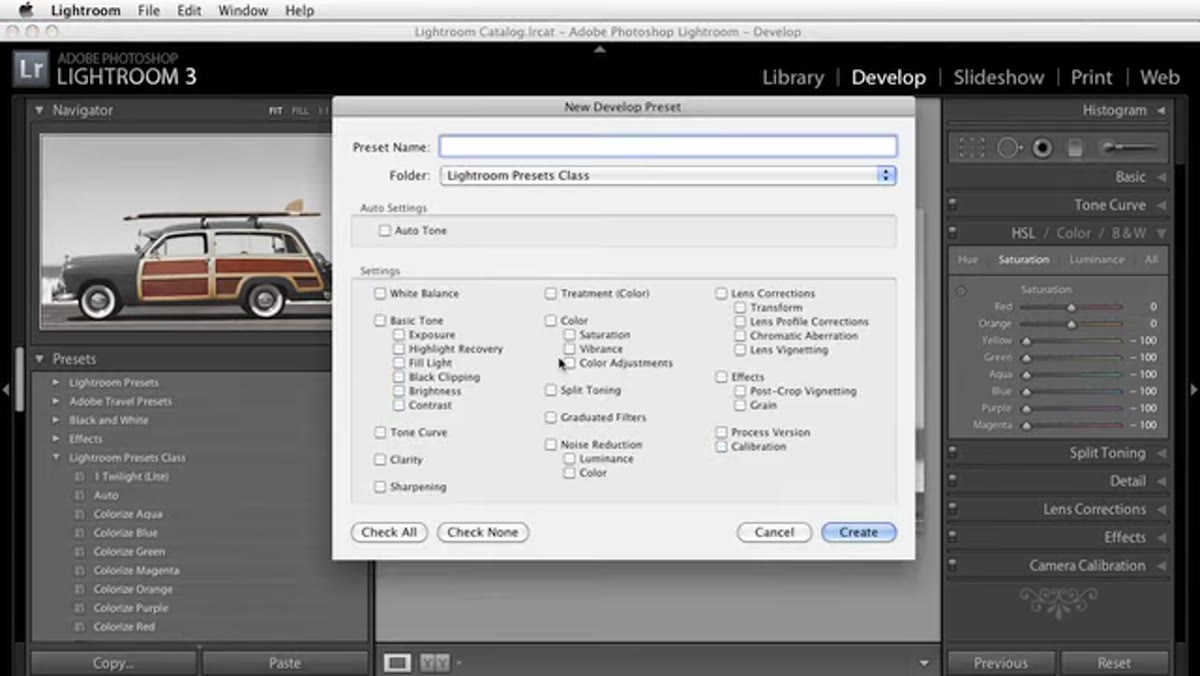Click the Preset Name text field

(668, 147)
